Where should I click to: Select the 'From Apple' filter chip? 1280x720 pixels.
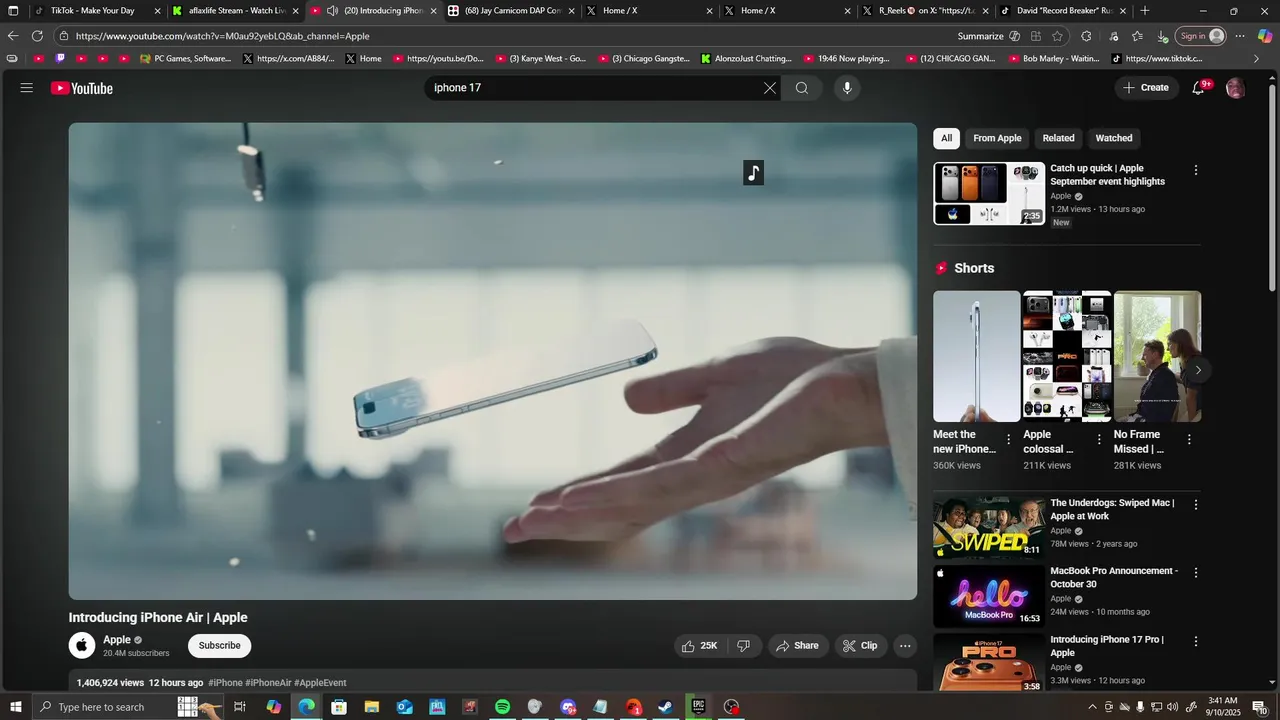[x=997, y=138]
